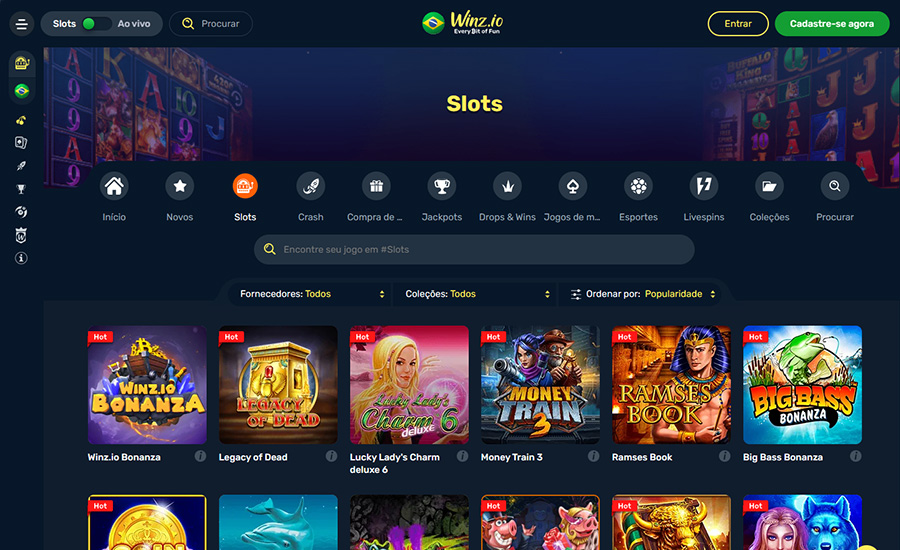Expand the Fornecedores: Todos dropdown
Screen dimensions: 900x550
coord(312,294)
